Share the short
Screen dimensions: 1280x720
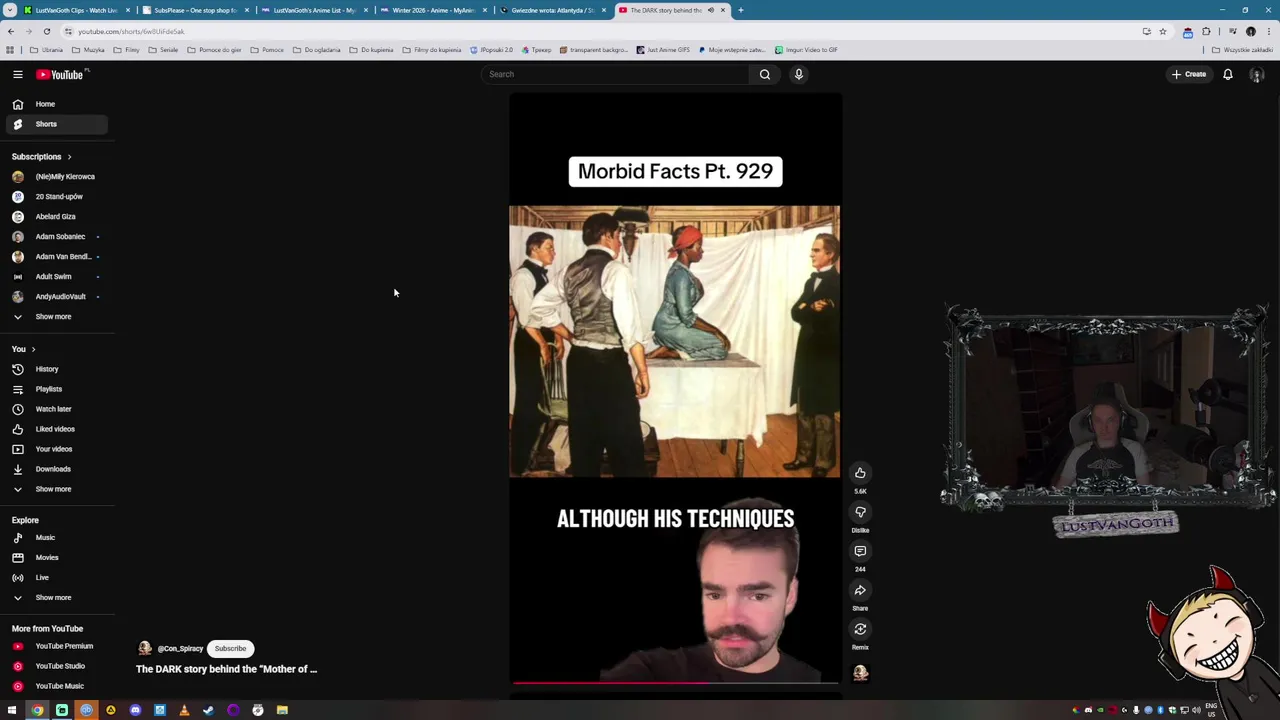coord(860,590)
